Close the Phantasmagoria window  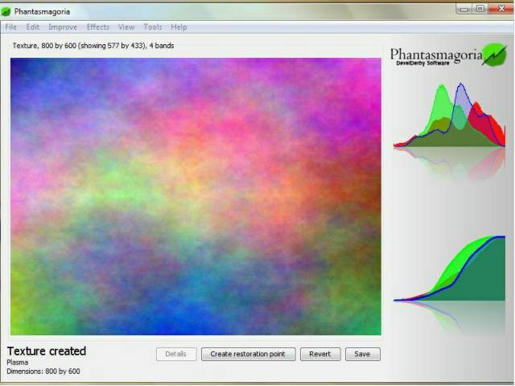[501, 9]
